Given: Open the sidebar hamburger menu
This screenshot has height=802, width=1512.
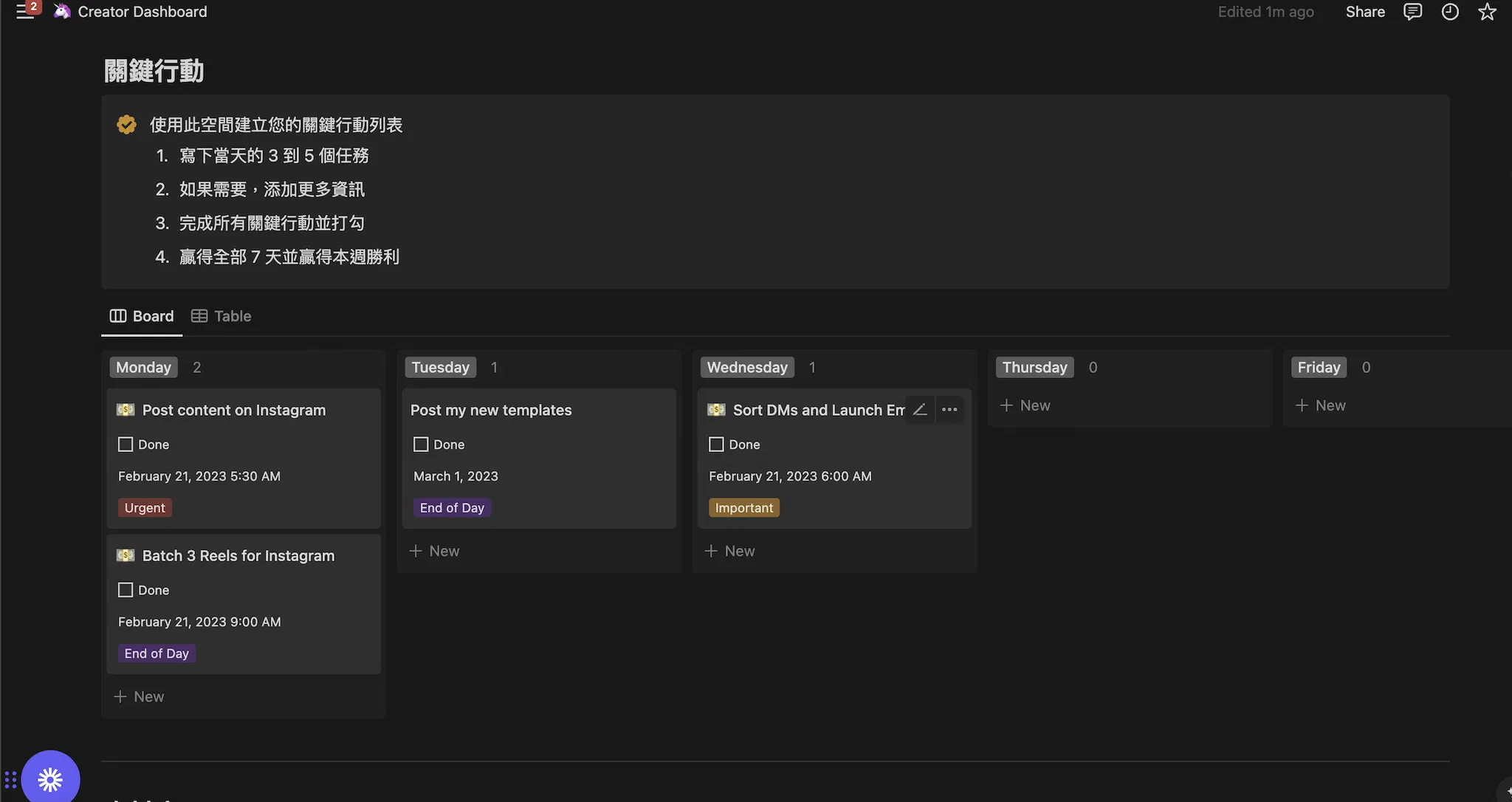Looking at the screenshot, I should point(24,12).
